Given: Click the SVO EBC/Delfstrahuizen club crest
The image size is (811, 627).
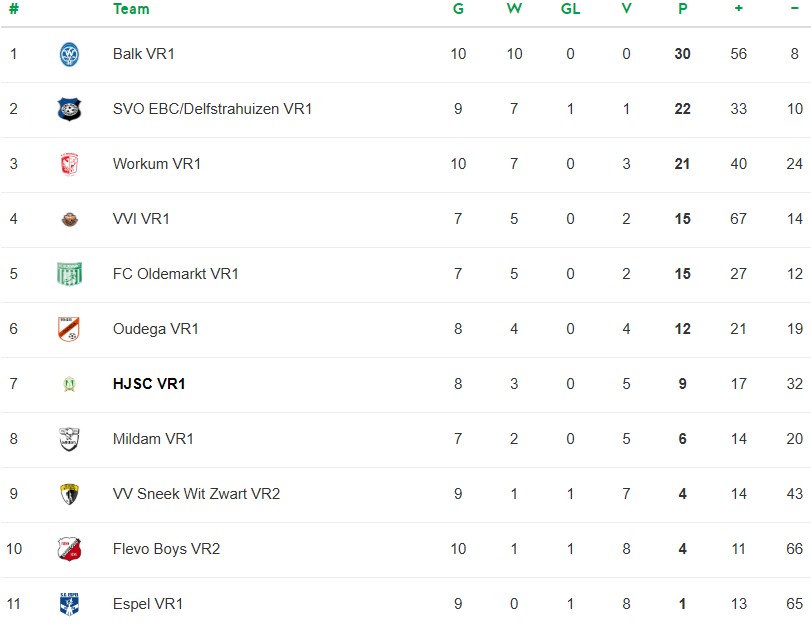Looking at the screenshot, I should coord(69,109).
